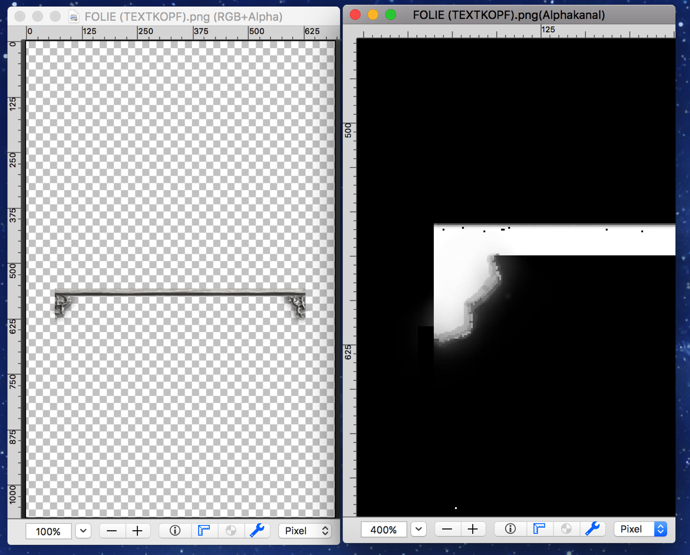690x555 pixels.
Task: Toggle rulers in the Alphakanal window
Action: (x=539, y=529)
